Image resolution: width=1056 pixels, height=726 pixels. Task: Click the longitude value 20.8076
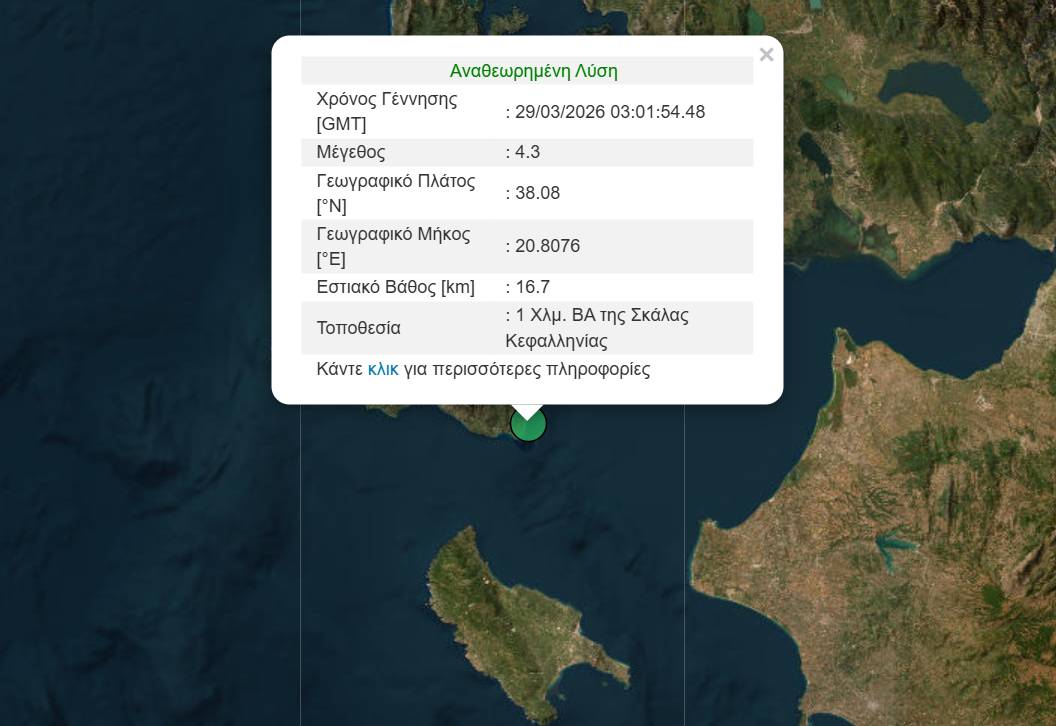547,246
